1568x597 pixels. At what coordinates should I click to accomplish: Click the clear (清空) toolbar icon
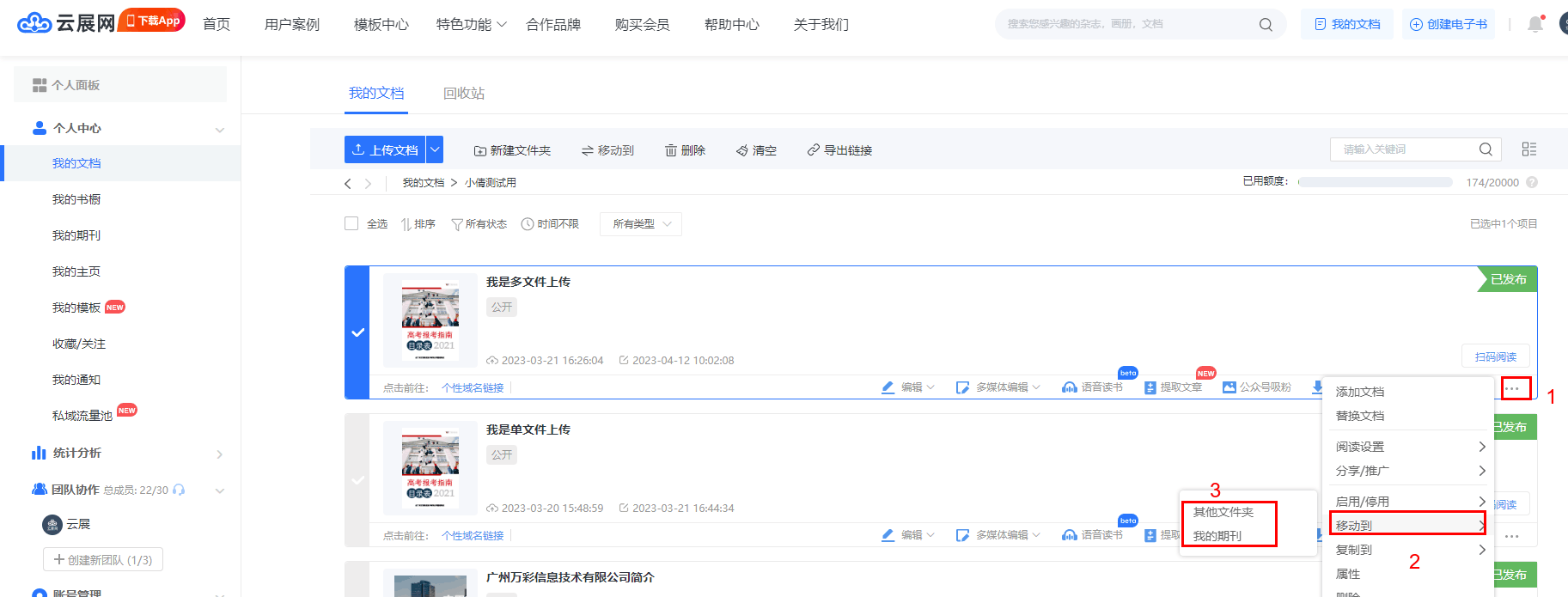click(x=742, y=150)
